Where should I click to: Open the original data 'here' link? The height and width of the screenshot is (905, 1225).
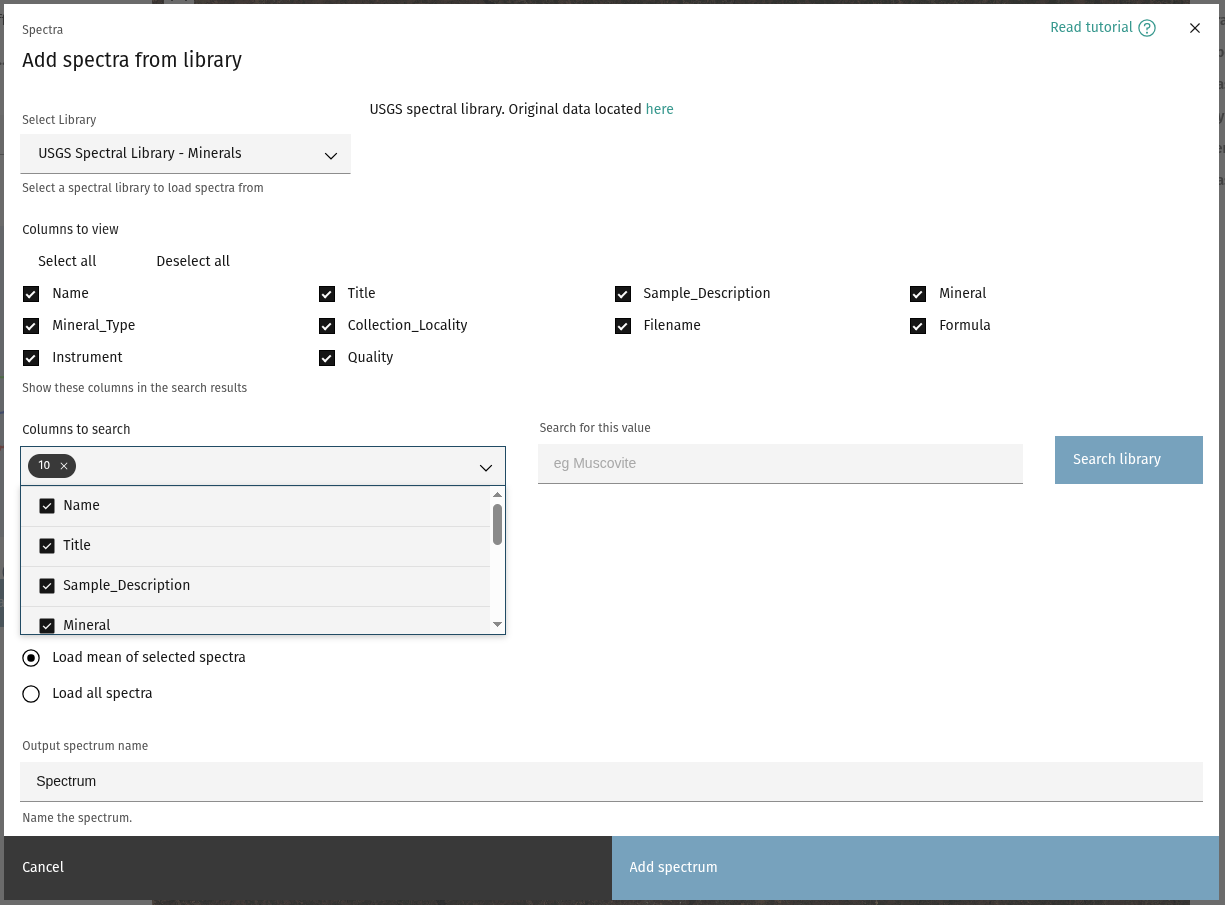pos(659,109)
